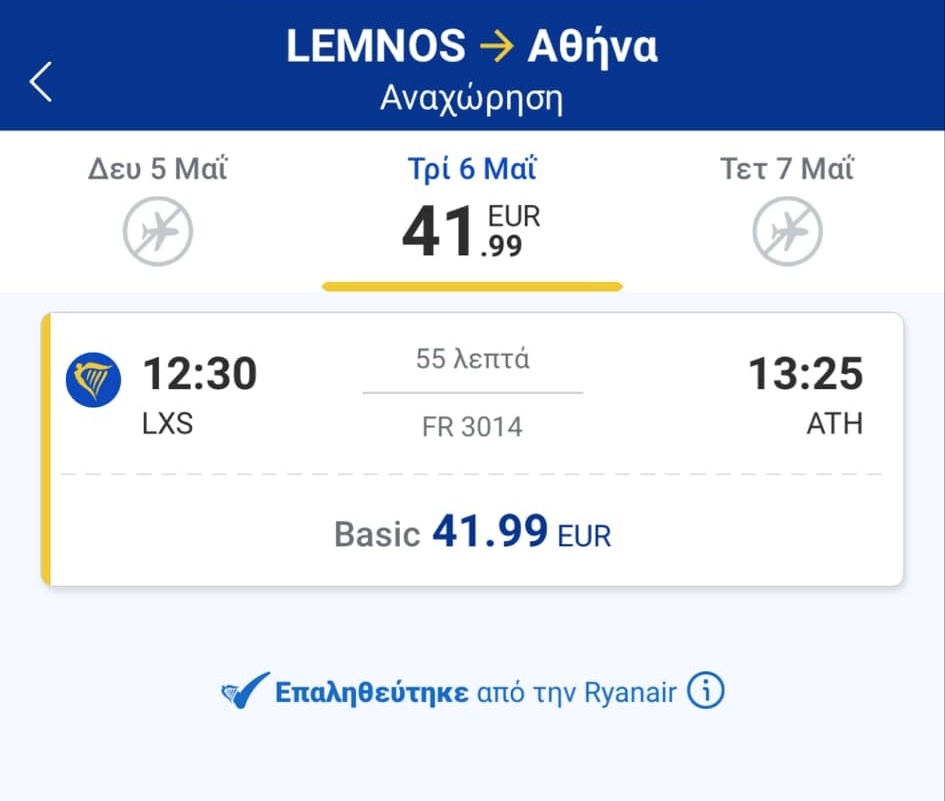Click the 12:30 LXS departure time

(200, 375)
